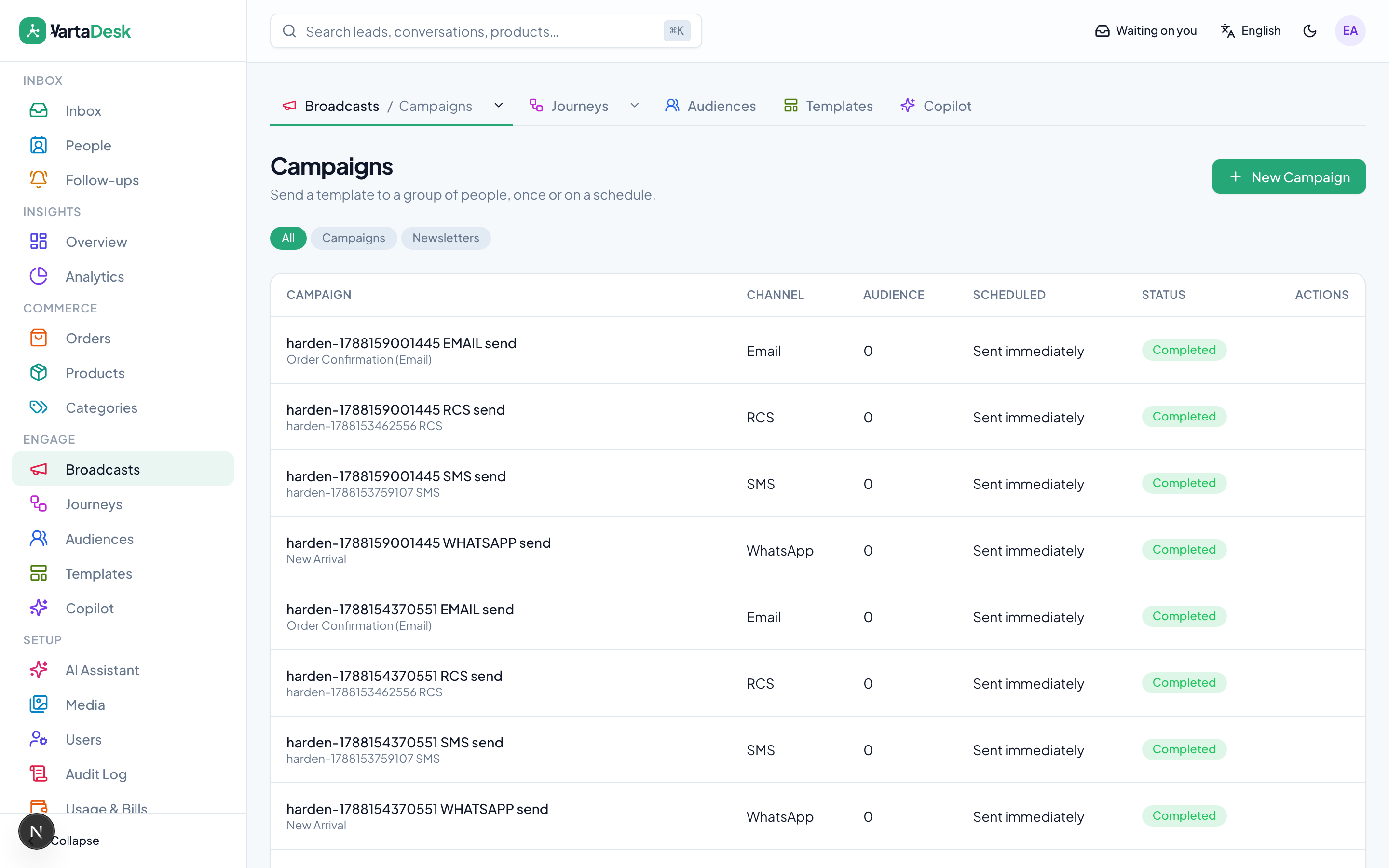Image resolution: width=1389 pixels, height=868 pixels.
Task: Expand the Broadcasts tab chevron
Action: 499,106
